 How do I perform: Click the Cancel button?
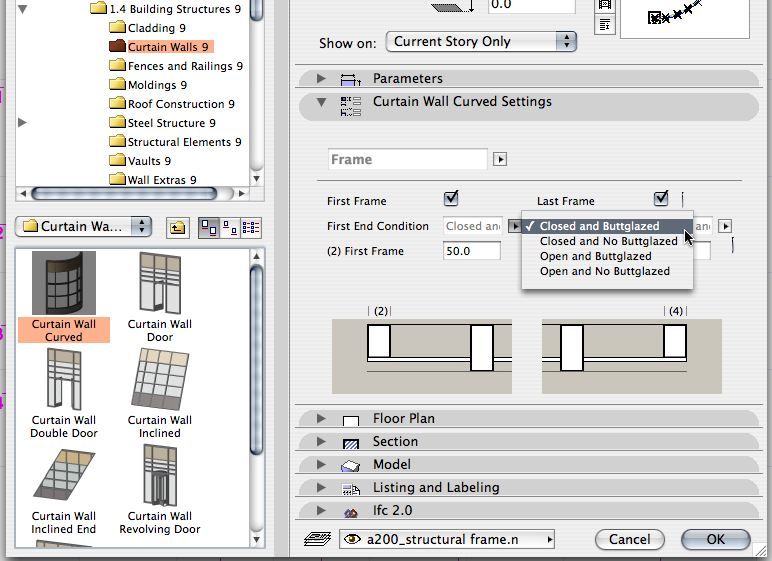(x=629, y=539)
